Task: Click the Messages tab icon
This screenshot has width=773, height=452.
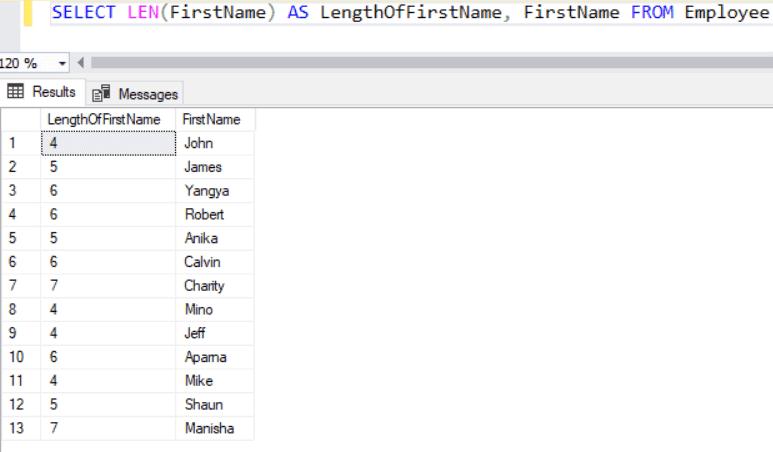Action: (101, 94)
